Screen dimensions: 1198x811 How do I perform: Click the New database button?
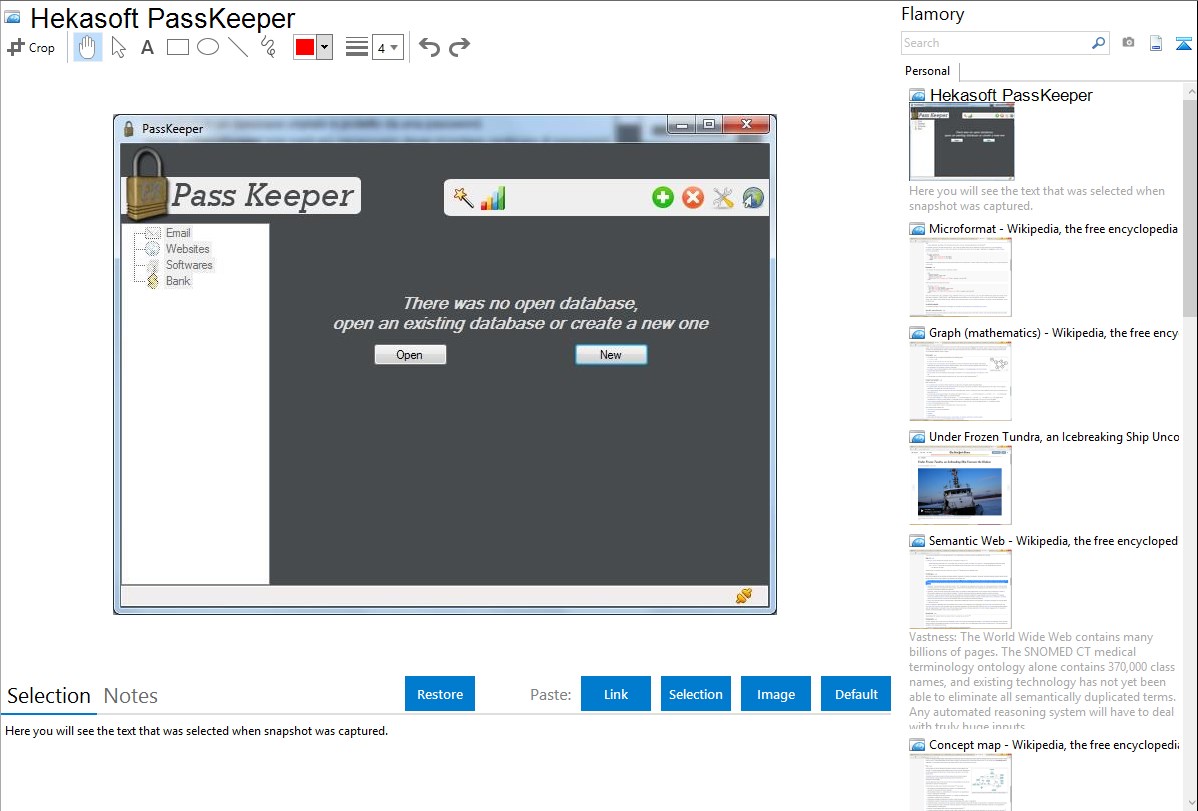pyautogui.click(x=610, y=355)
